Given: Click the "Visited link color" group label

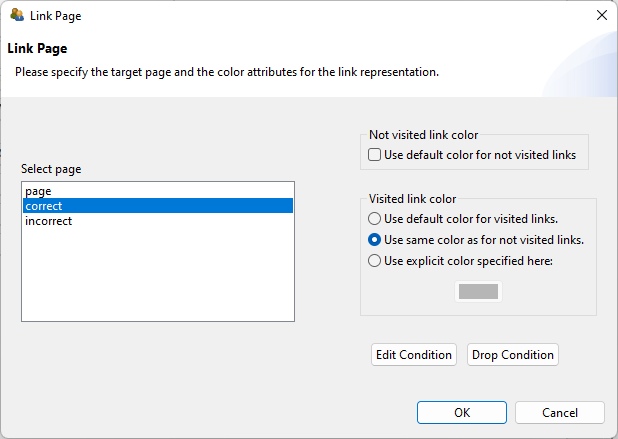Looking at the screenshot, I should [x=412, y=199].
